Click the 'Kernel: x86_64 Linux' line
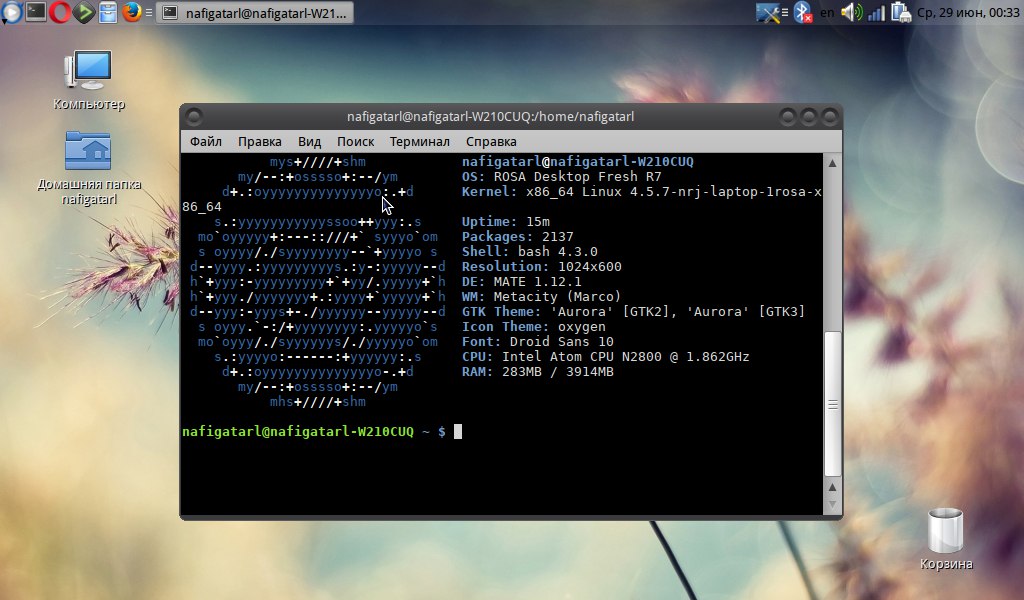Viewport: 1024px width, 600px height. pos(641,191)
